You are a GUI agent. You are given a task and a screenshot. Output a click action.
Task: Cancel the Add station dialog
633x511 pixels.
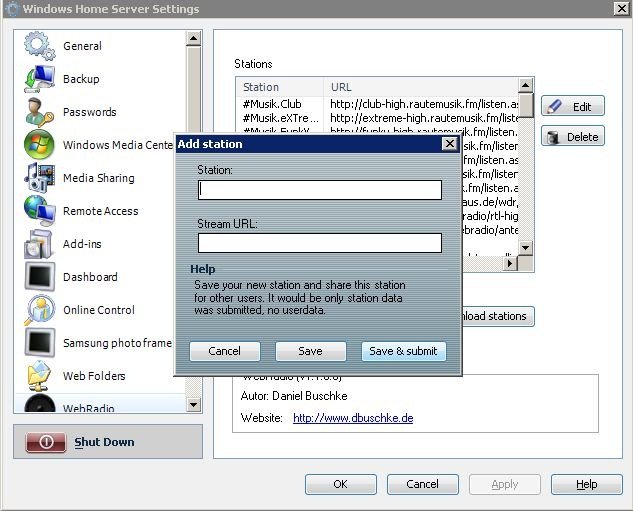point(224,351)
